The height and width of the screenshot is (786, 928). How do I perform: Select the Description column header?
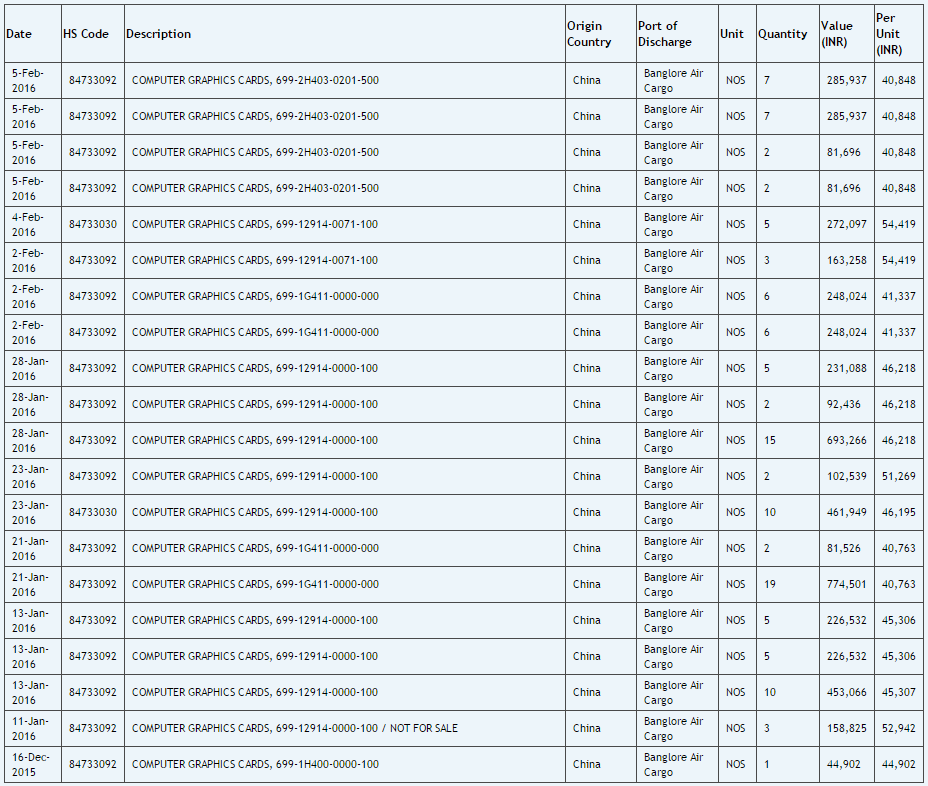[158, 34]
